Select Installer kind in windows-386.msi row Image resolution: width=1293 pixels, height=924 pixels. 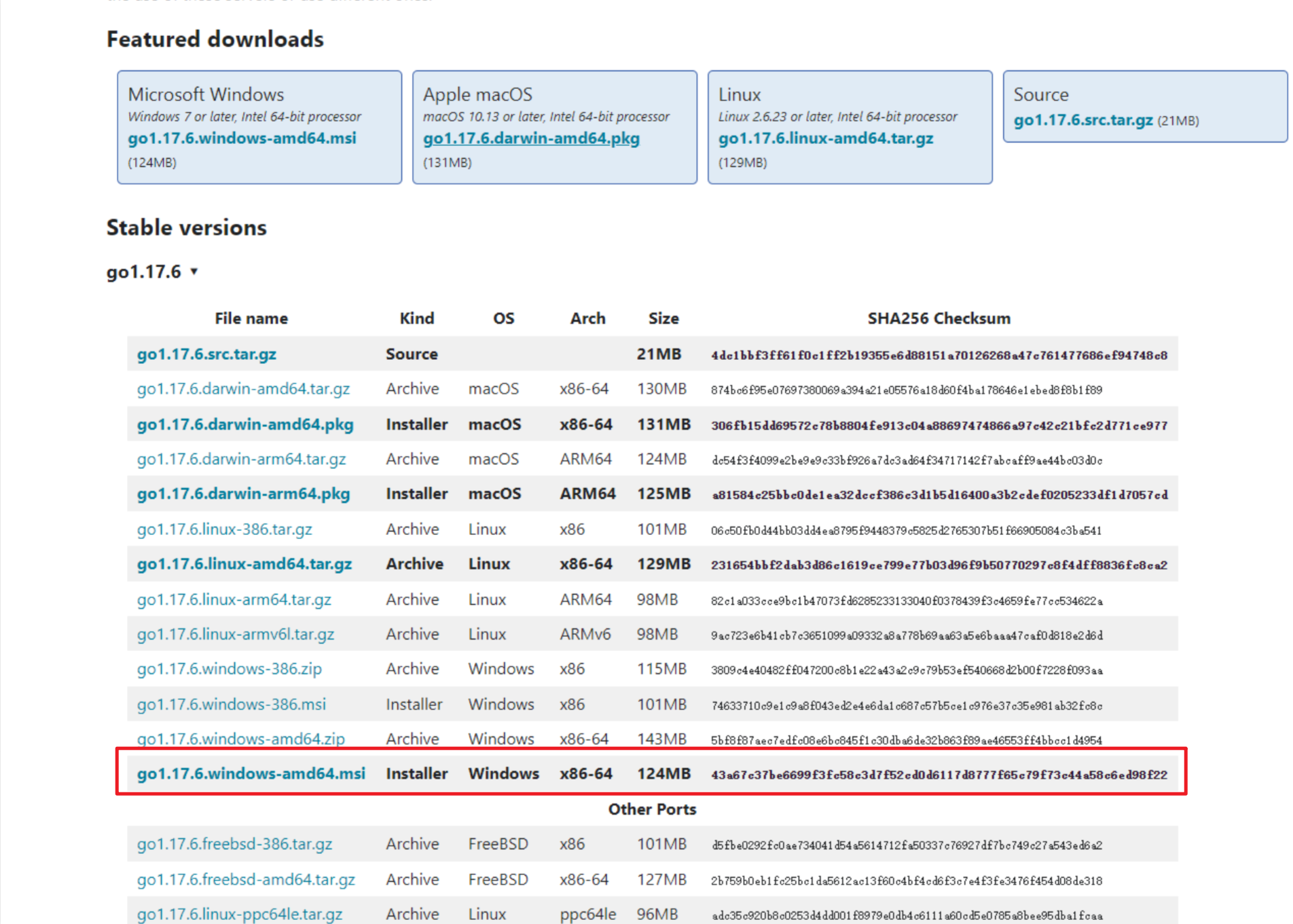pyautogui.click(x=414, y=704)
